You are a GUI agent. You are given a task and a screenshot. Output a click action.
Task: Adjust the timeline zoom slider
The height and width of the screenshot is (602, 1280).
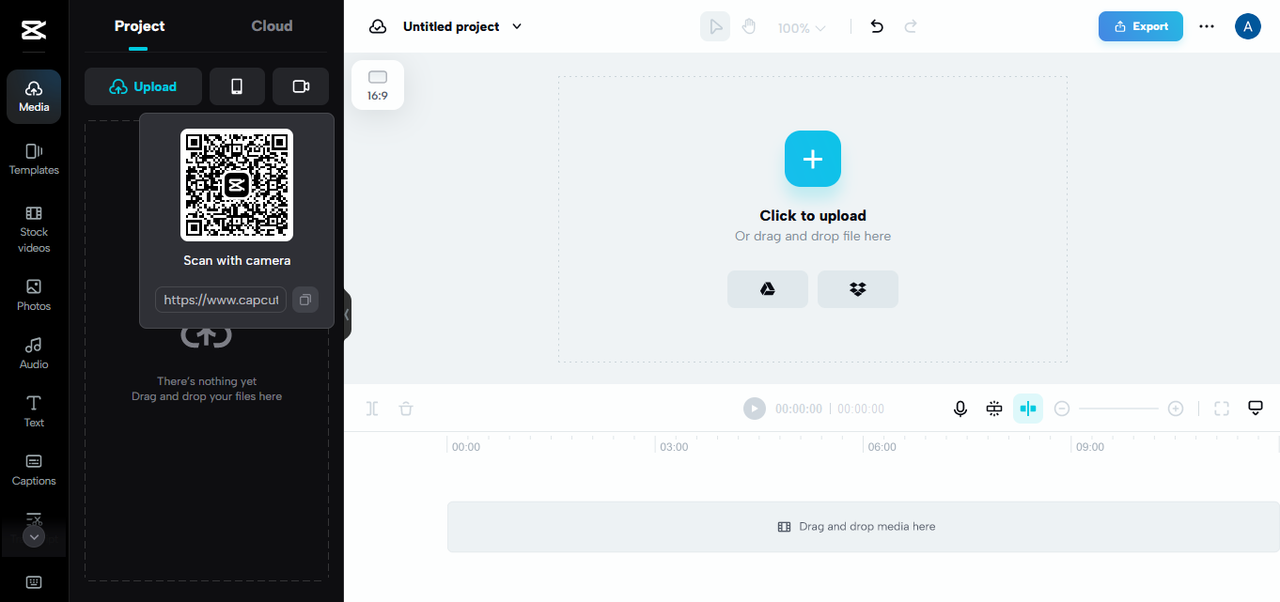(x=1119, y=408)
